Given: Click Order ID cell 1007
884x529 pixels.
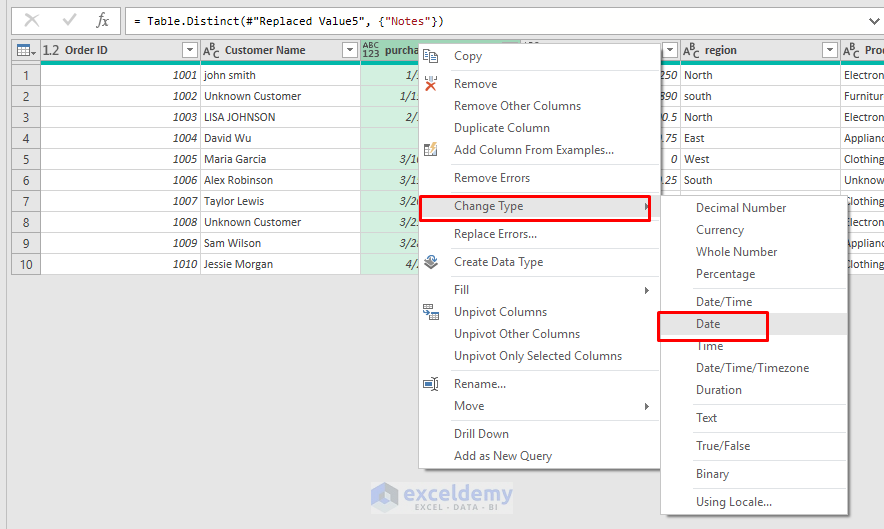Looking at the screenshot, I should pos(120,201).
